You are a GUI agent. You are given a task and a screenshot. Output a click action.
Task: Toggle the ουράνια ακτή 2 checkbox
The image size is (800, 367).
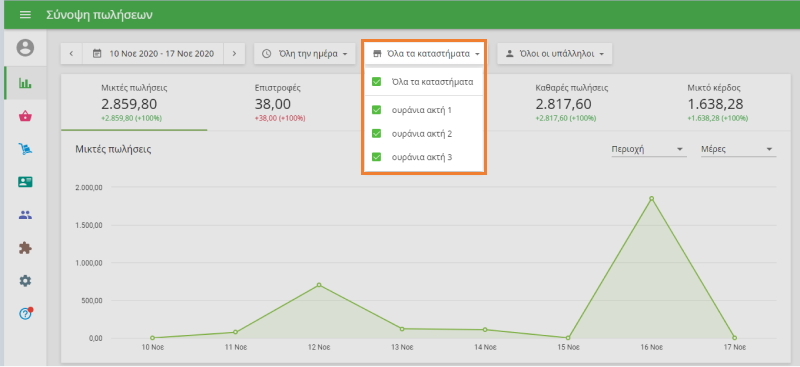point(377,134)
